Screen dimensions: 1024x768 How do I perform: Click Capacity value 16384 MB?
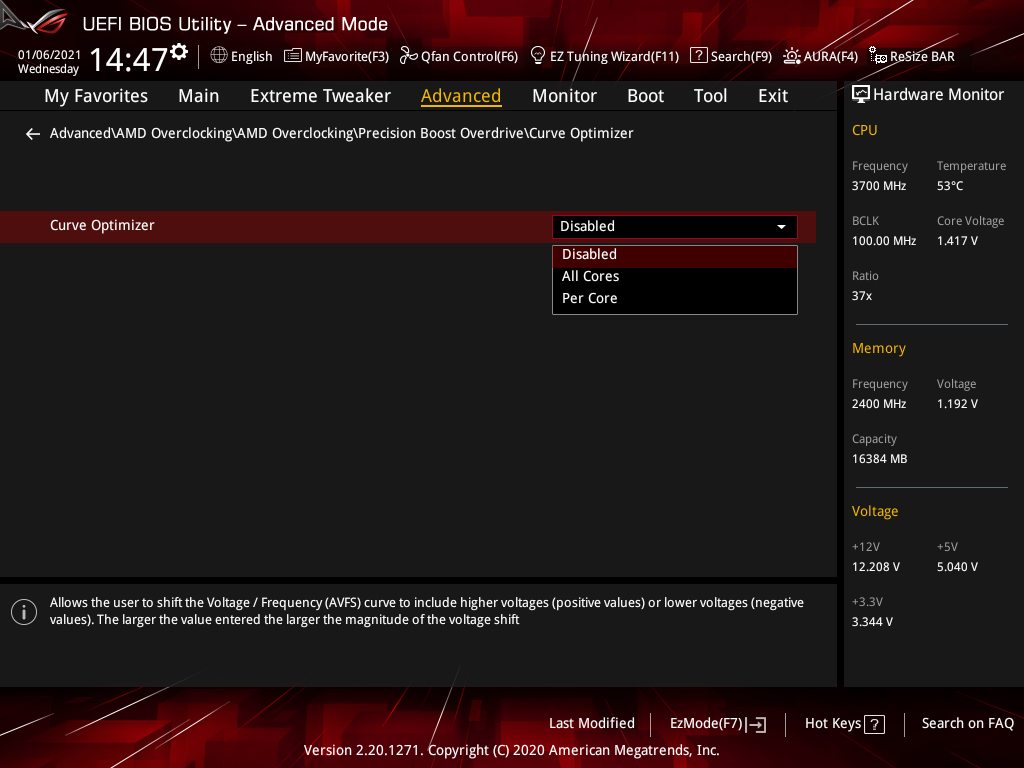pos(879,459)
